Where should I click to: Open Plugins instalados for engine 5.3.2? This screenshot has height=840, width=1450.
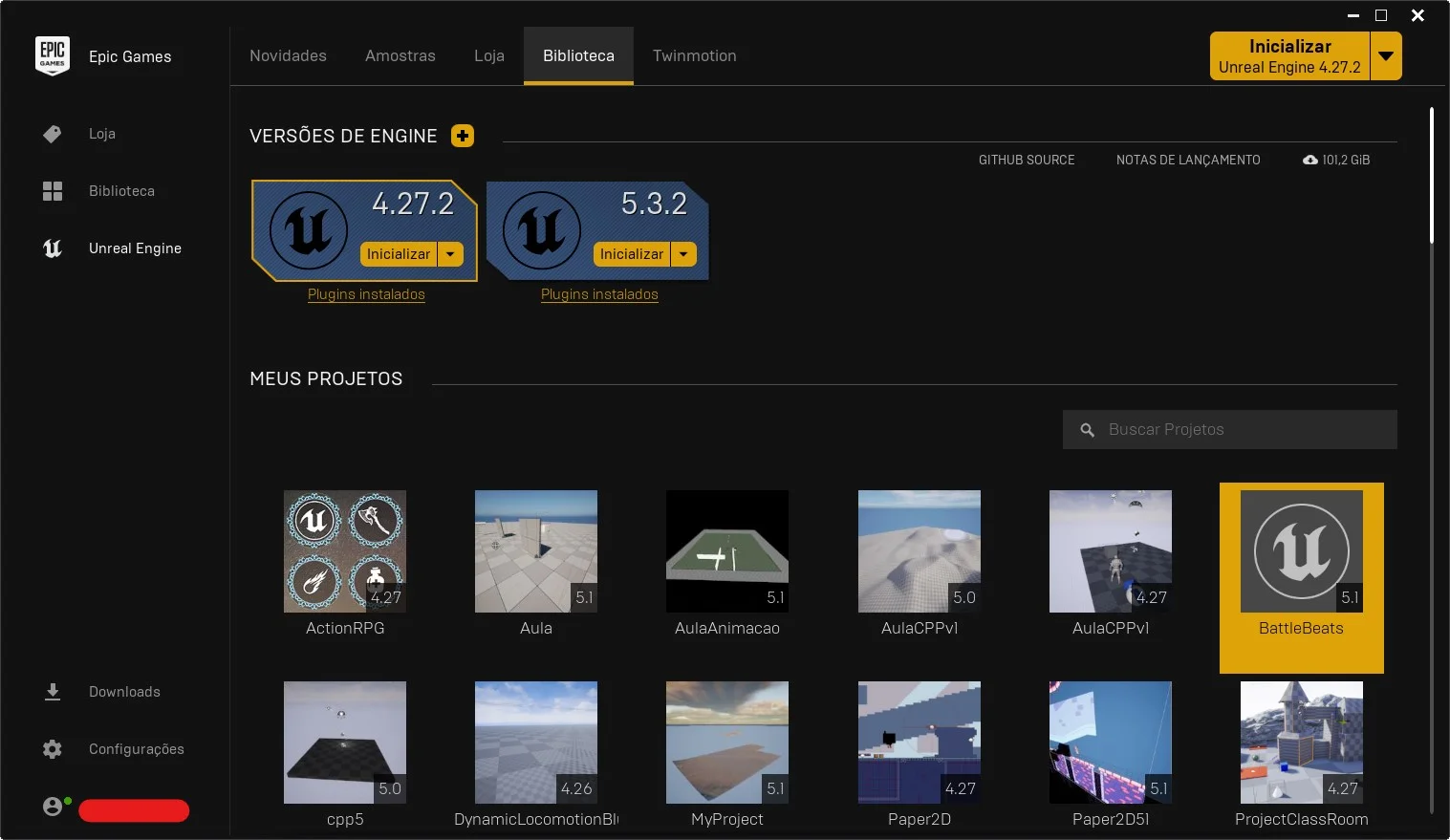tap(599, 294)
